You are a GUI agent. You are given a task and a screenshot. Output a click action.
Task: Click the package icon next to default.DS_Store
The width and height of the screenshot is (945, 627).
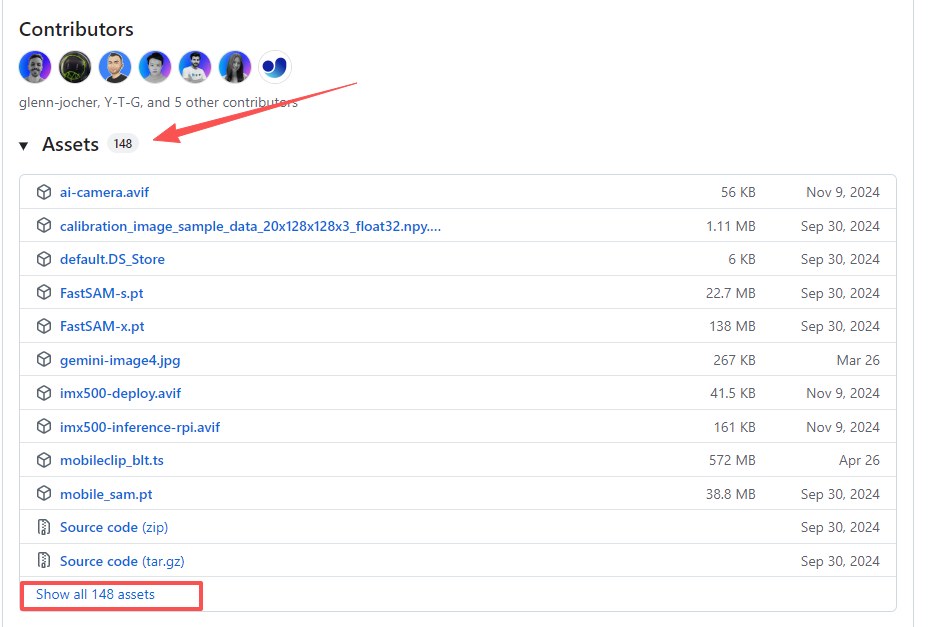click(44, 259)
